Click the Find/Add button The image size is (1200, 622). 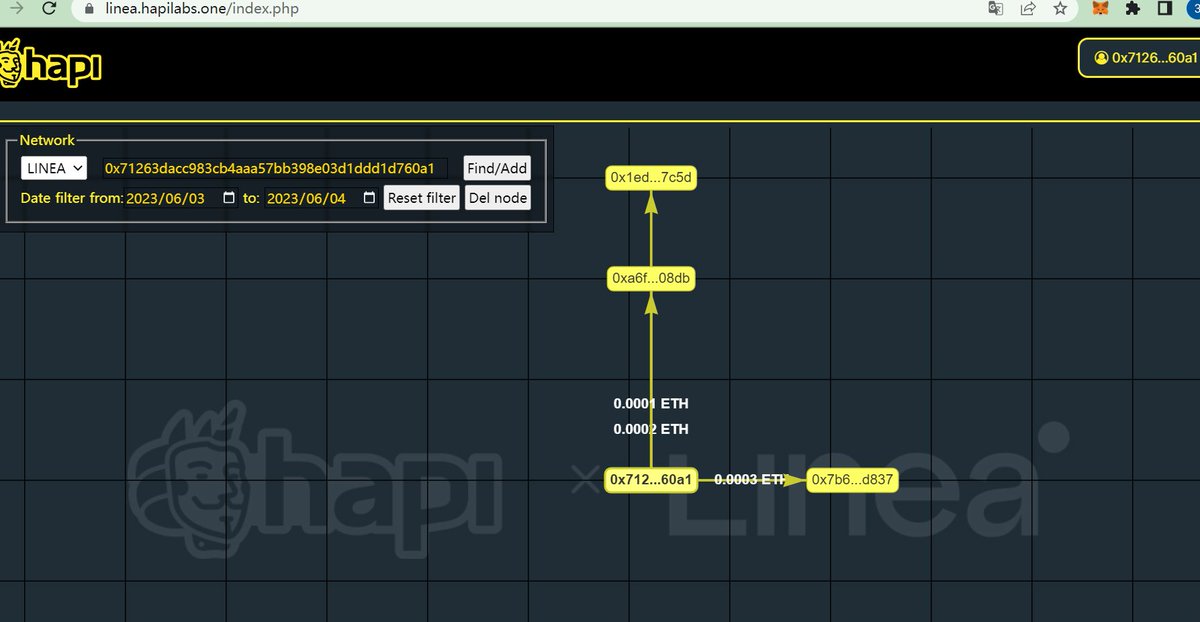point(497,168)
